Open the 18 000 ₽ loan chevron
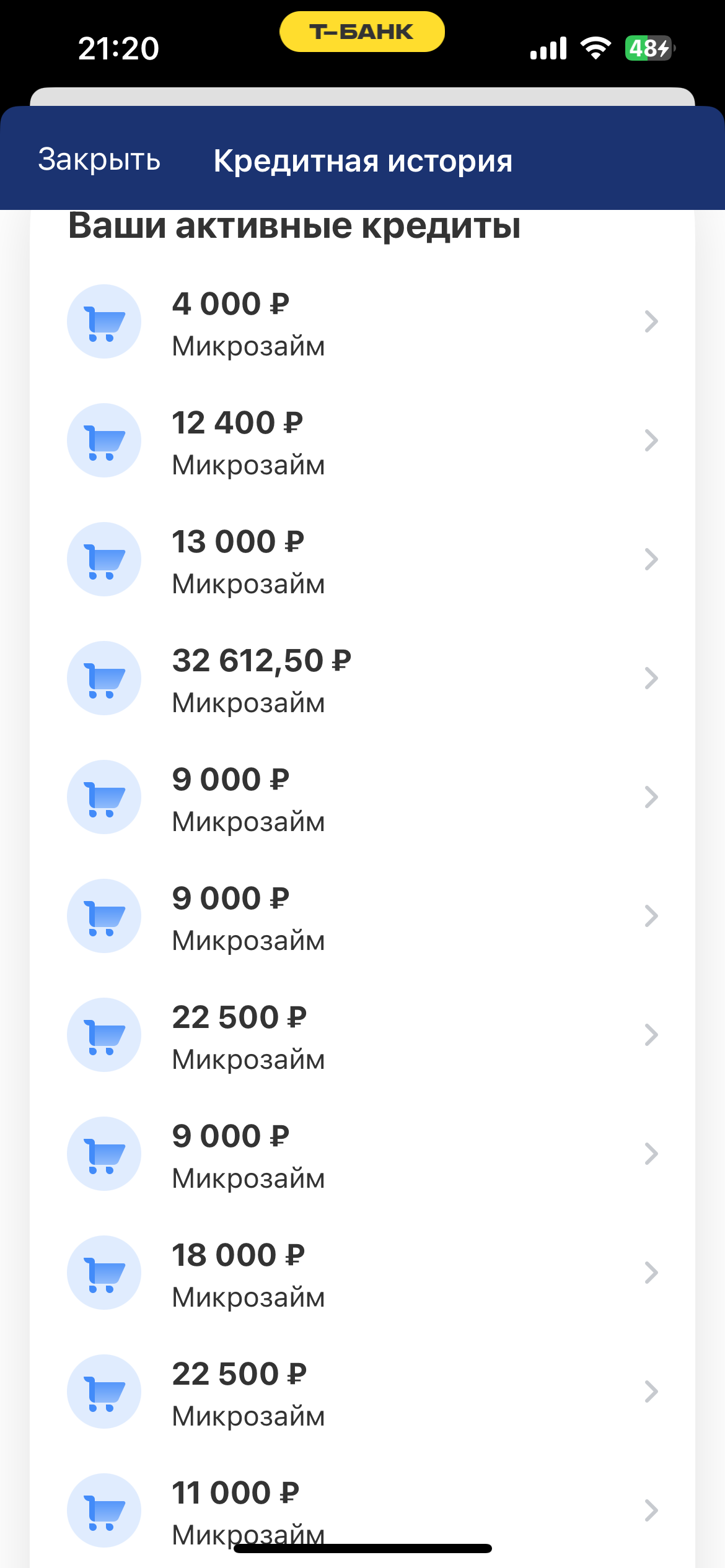725x1568 pixels. (x=651, y=1273)
